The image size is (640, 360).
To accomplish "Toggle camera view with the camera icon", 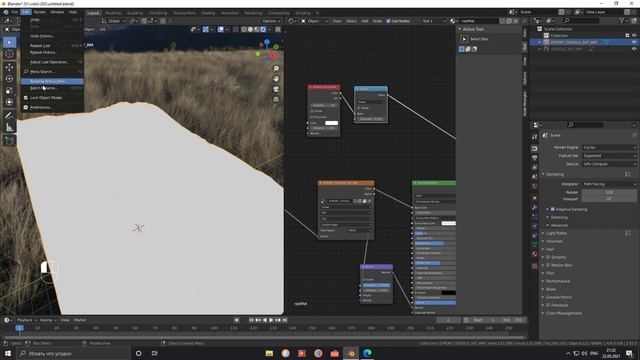I will pos(276,89).
